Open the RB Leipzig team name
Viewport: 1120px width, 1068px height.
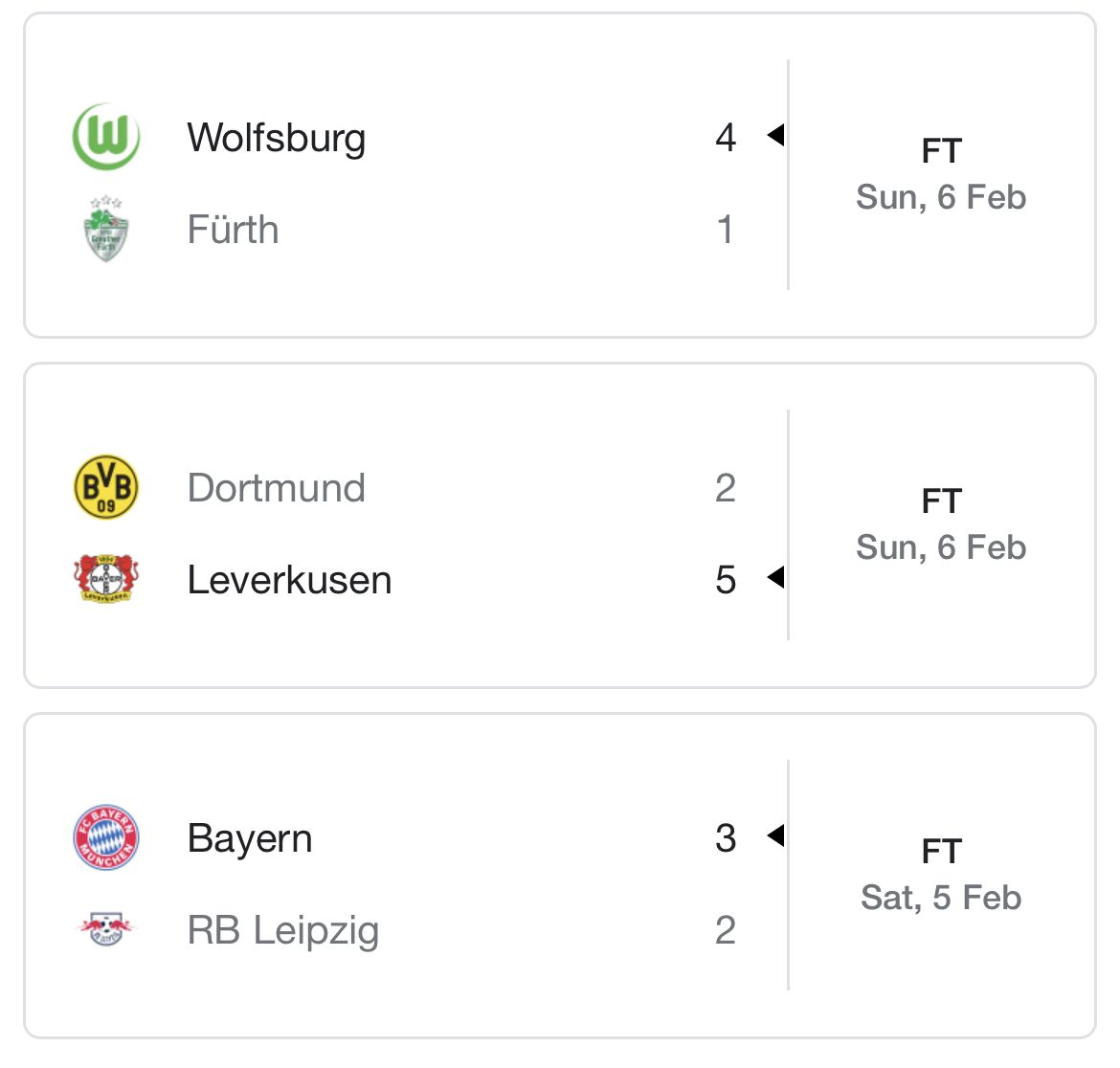pos(282,930)
